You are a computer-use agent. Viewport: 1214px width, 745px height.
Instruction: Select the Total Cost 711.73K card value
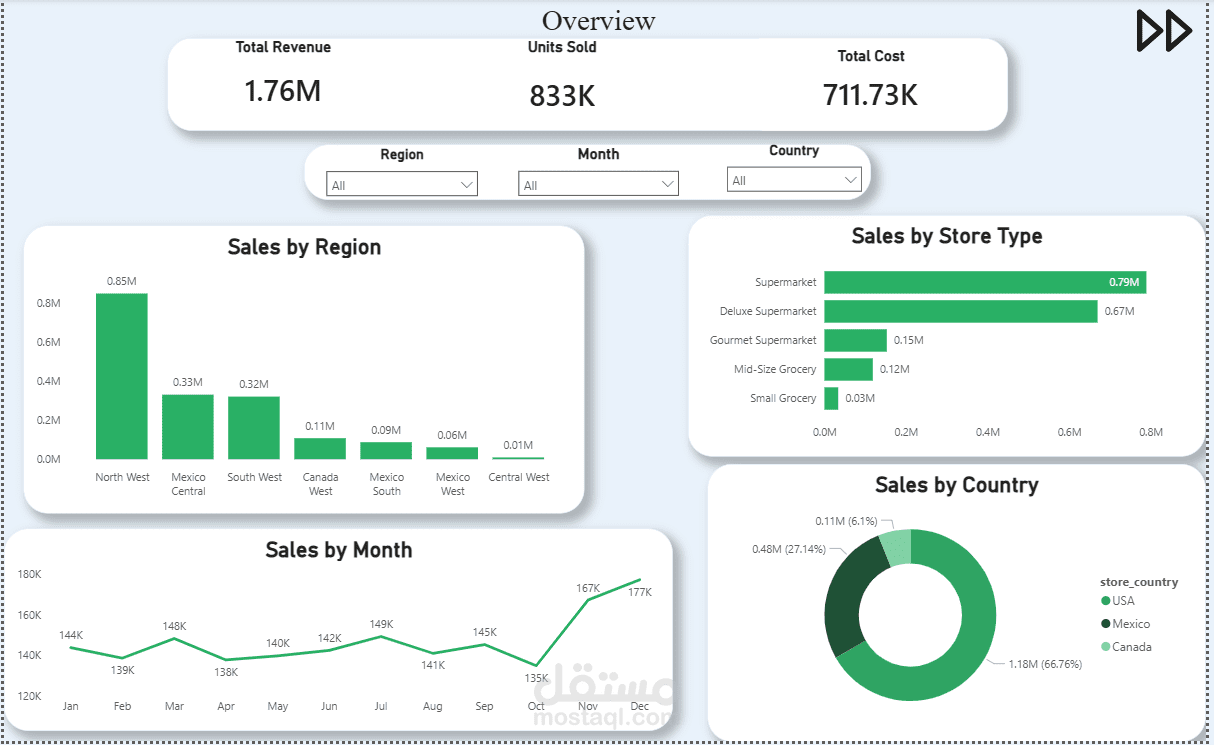[870, 95]
